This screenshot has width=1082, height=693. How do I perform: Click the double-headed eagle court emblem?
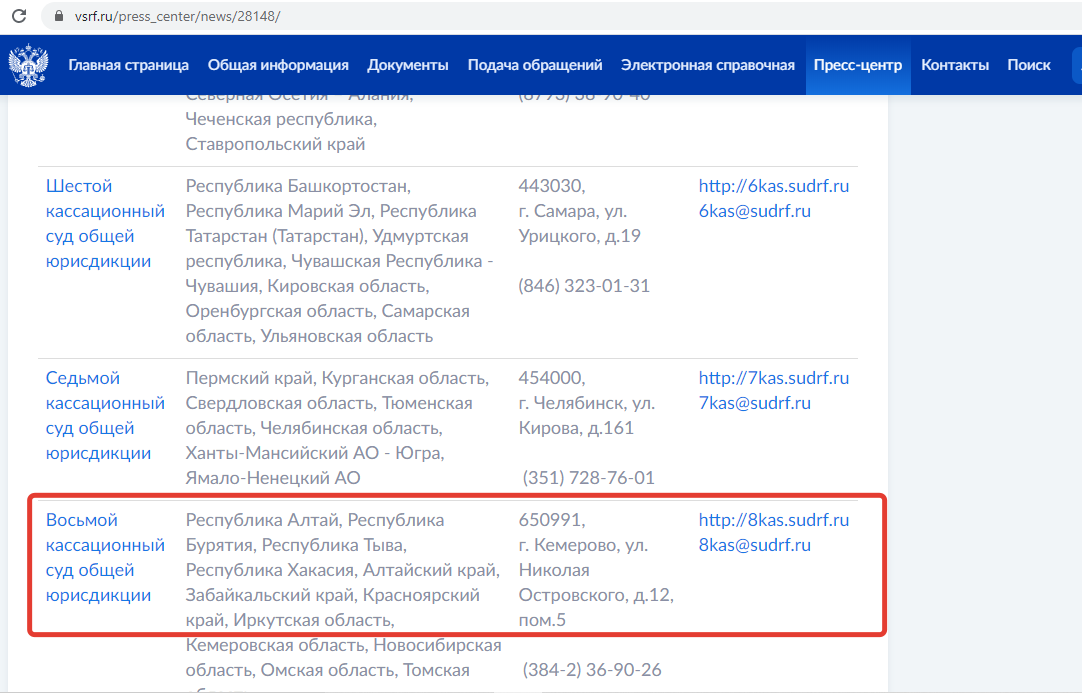coord(29,64)
